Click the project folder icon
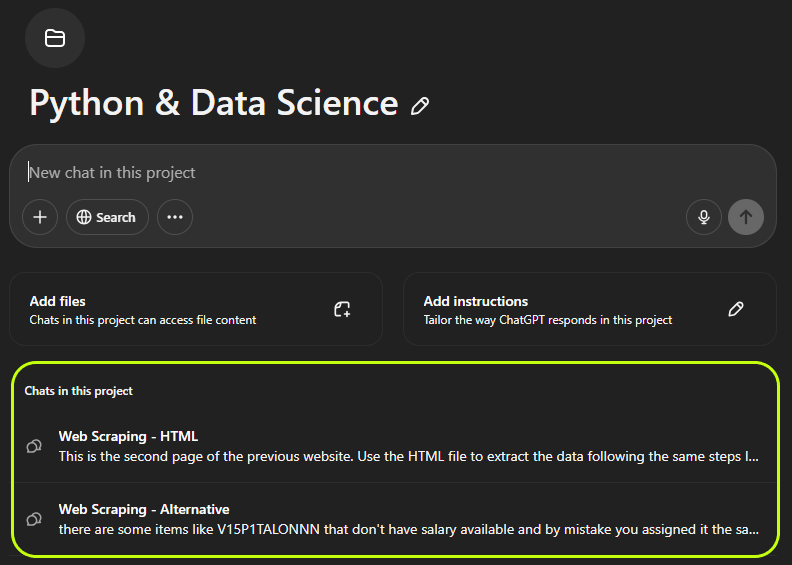This screenshot has width=792, height=565. pyautogui.click(x=55, y=38)
